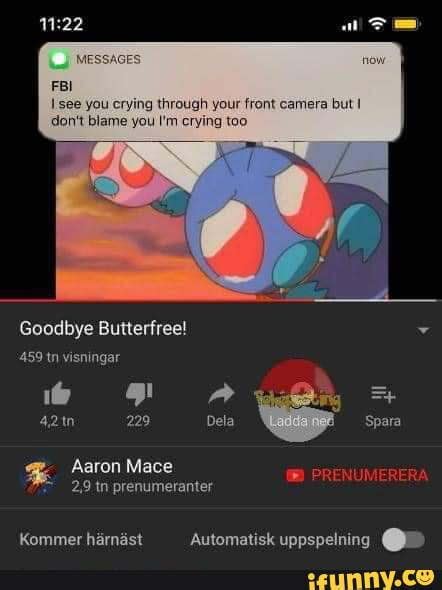The image size is (442, 590).
Task: Open the Aaron Mace channel name
Action: (x=122, y=467)
